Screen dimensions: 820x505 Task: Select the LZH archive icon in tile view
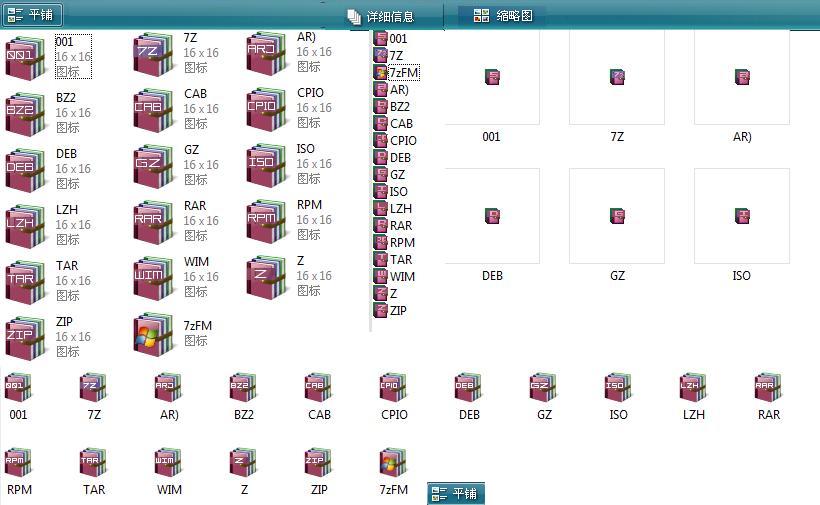(25, 226)
